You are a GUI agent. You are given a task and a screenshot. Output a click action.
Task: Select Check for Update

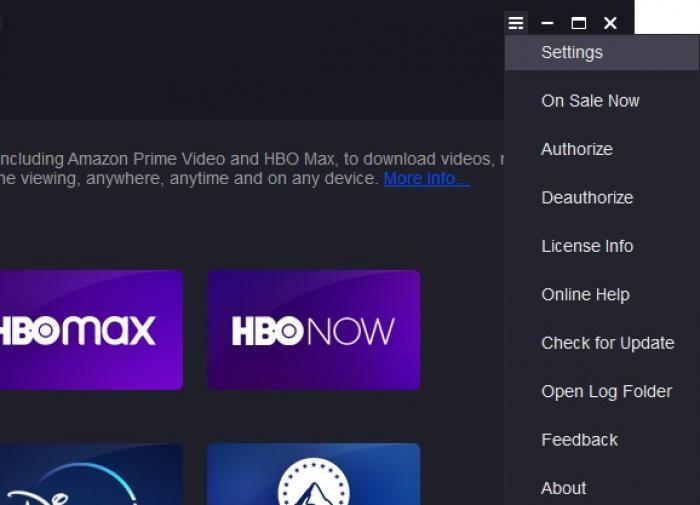click(x=602, y=343)
